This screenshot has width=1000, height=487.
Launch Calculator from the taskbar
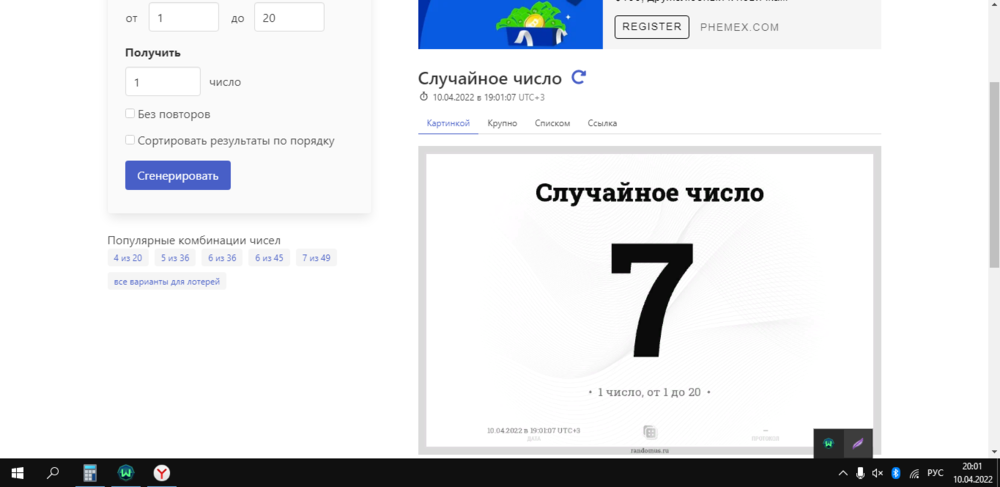click(90, 473)
